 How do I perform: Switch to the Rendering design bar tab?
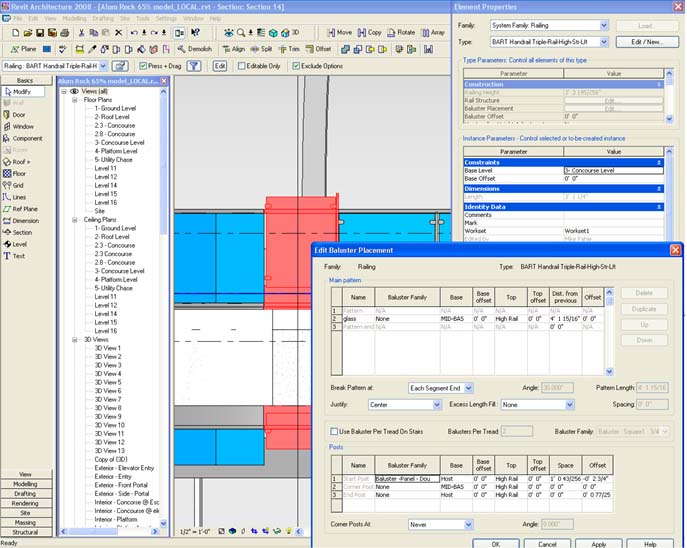(24, 503)
